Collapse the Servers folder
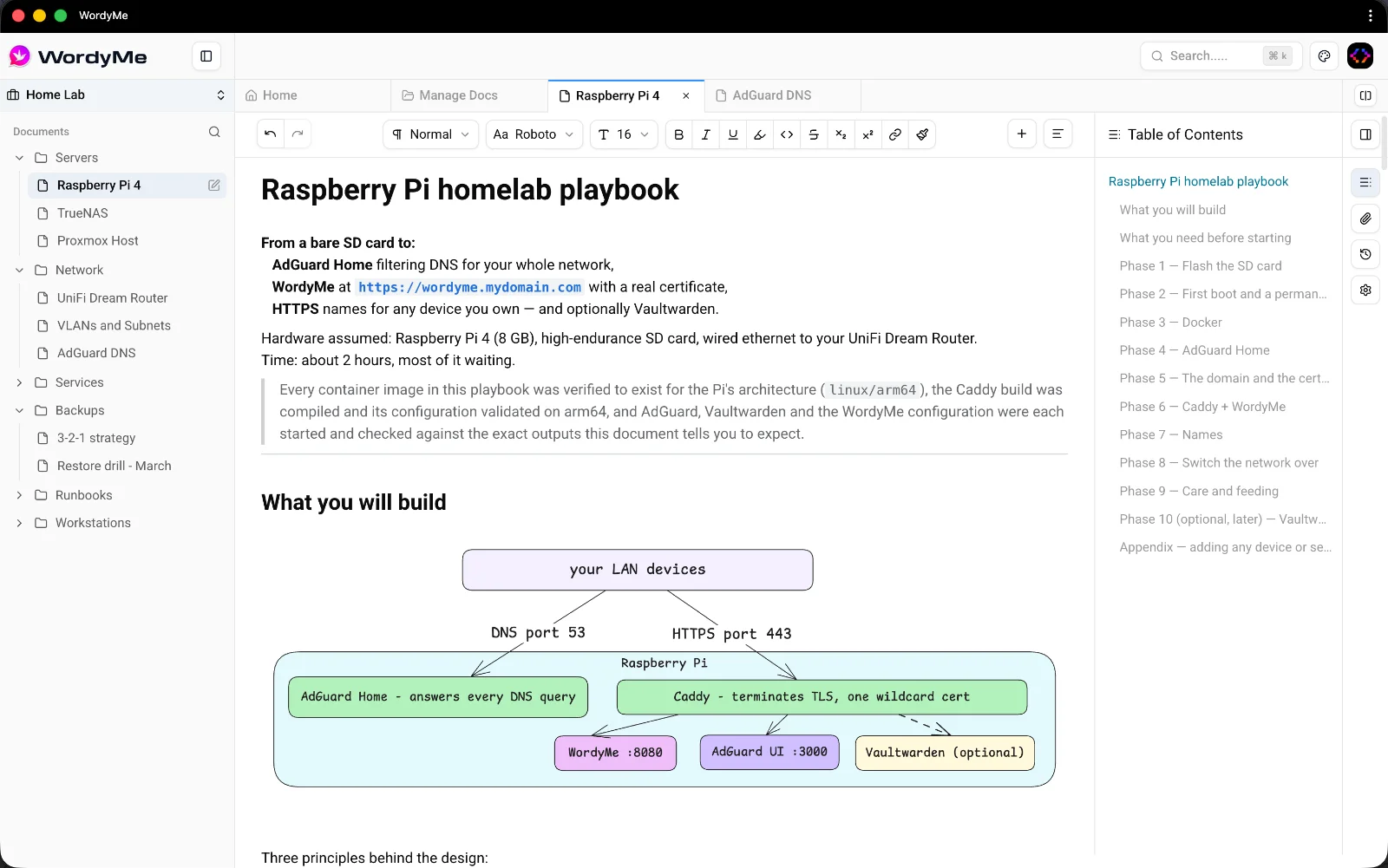 click(19, 158)
